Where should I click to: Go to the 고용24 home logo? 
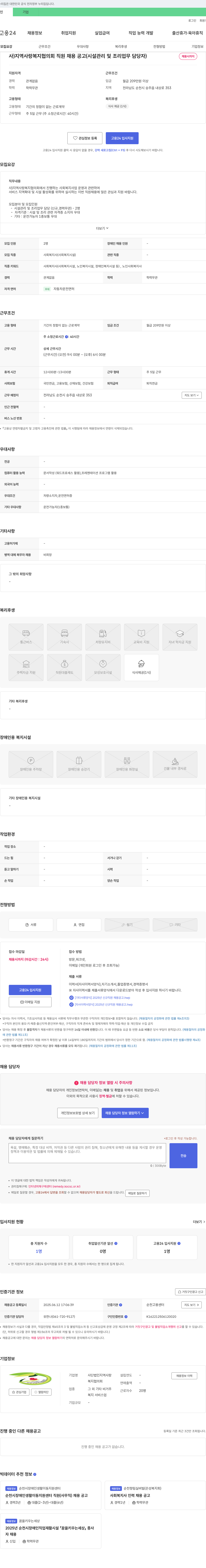[x=8, y=33]
